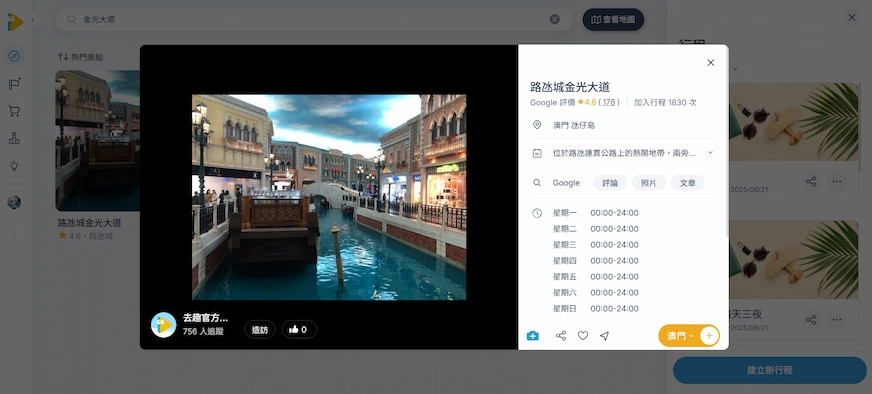872x394 pixels.
Task: Click the 路氹城金光大道 title in the popup
Action: coord(570,87)
